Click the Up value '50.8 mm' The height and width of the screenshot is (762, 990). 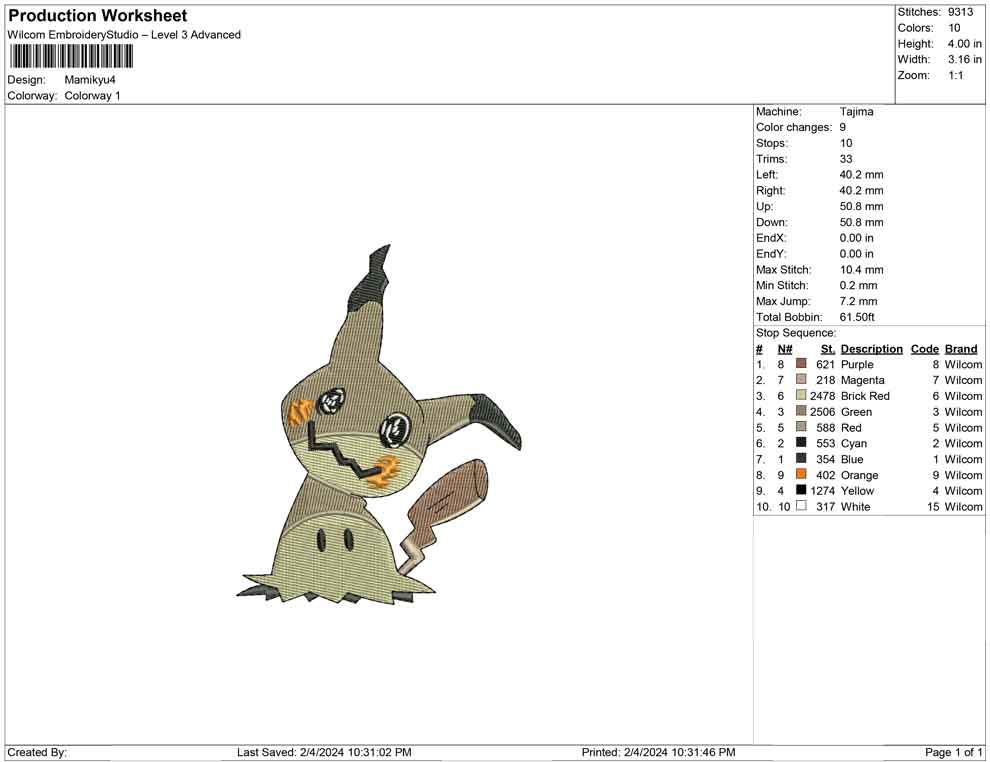tap(861, 206)
